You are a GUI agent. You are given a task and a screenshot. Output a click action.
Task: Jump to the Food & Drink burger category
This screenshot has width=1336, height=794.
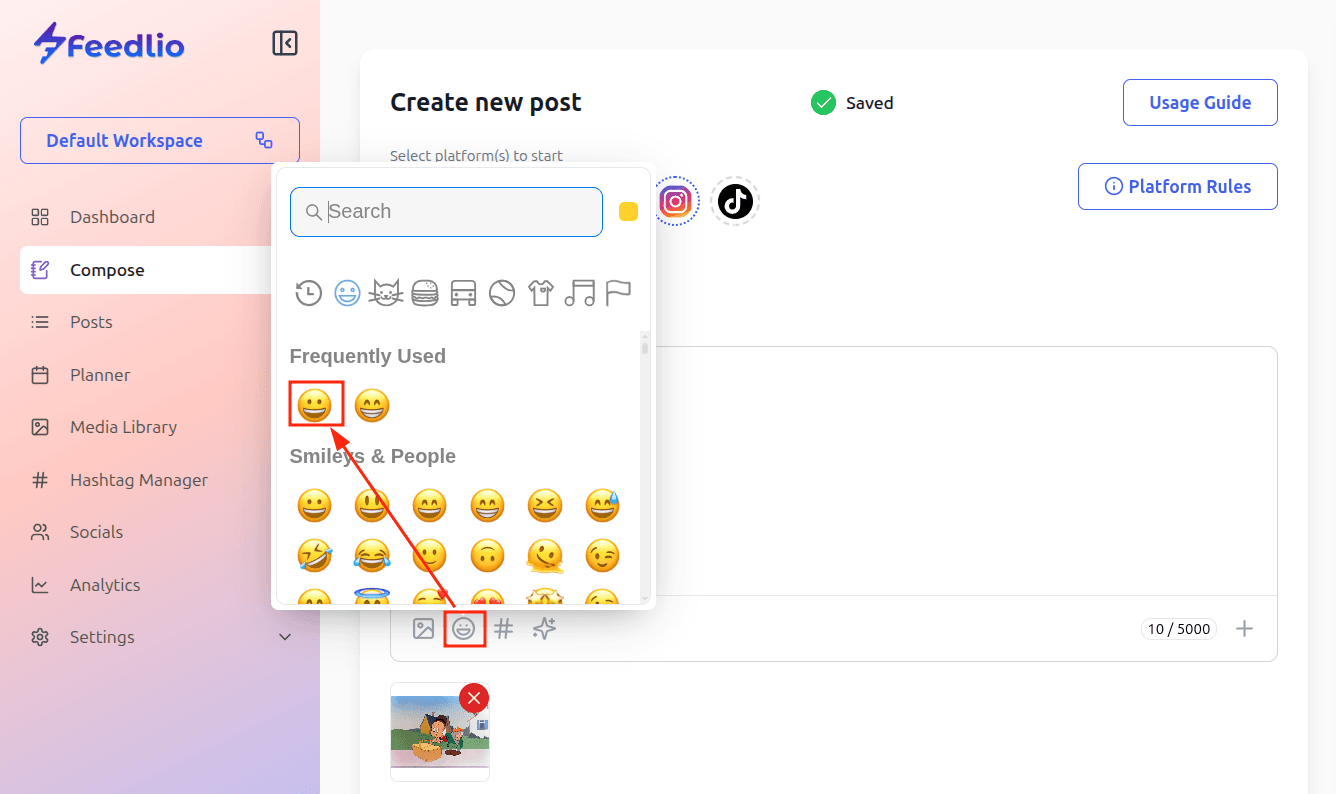pyautogui.click(x=425, y=293)
